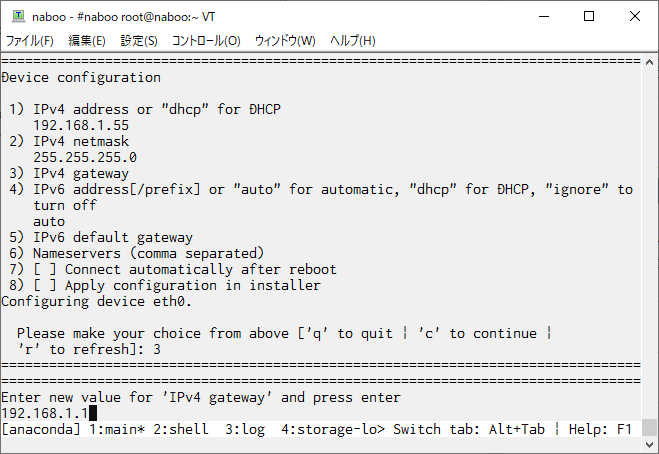Click the vertical scrollbar thumb
This screenshot has height=454, width=659.
(x=649, y=428)
